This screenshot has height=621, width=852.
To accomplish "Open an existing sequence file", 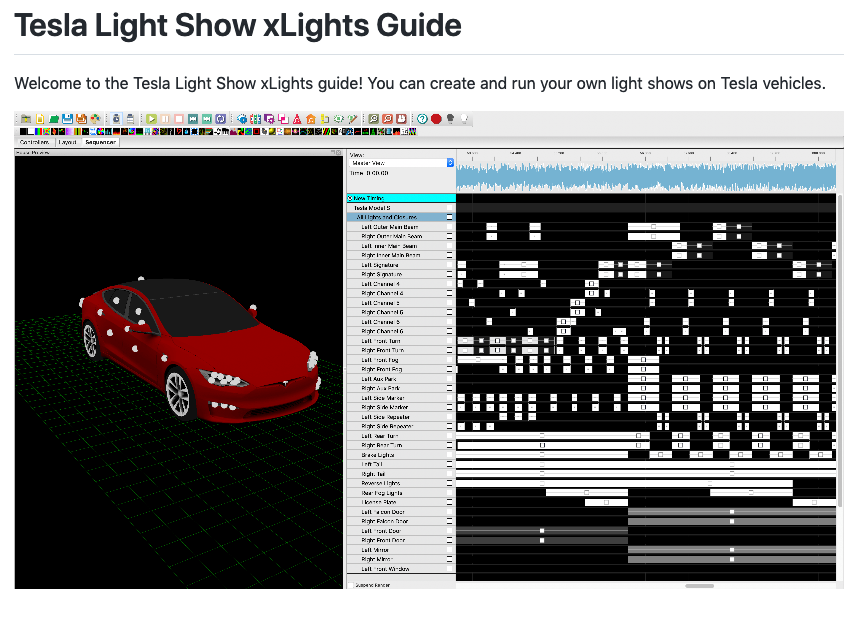I will click(54, 118).
